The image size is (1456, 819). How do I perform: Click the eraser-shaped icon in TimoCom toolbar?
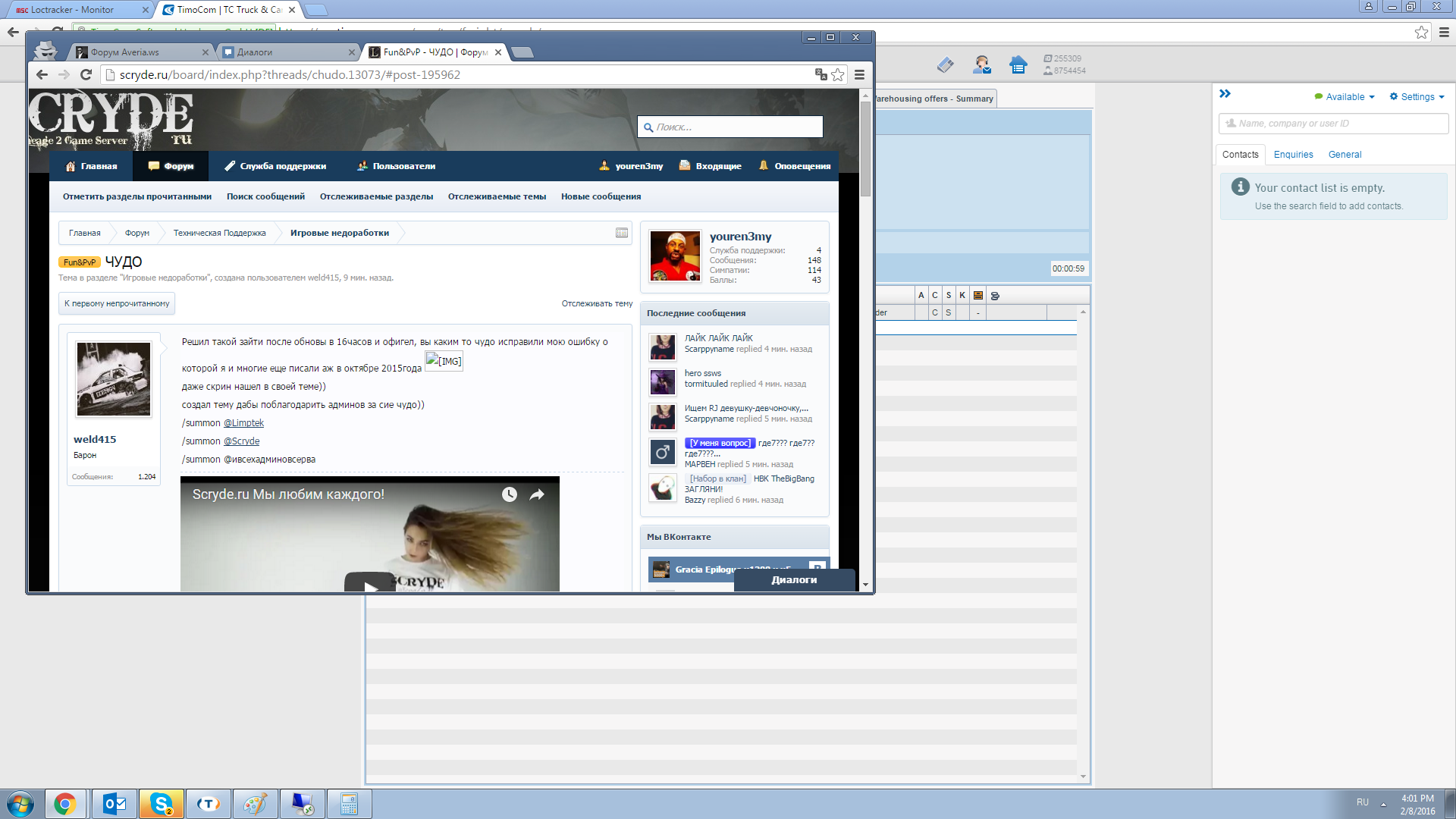945,65
